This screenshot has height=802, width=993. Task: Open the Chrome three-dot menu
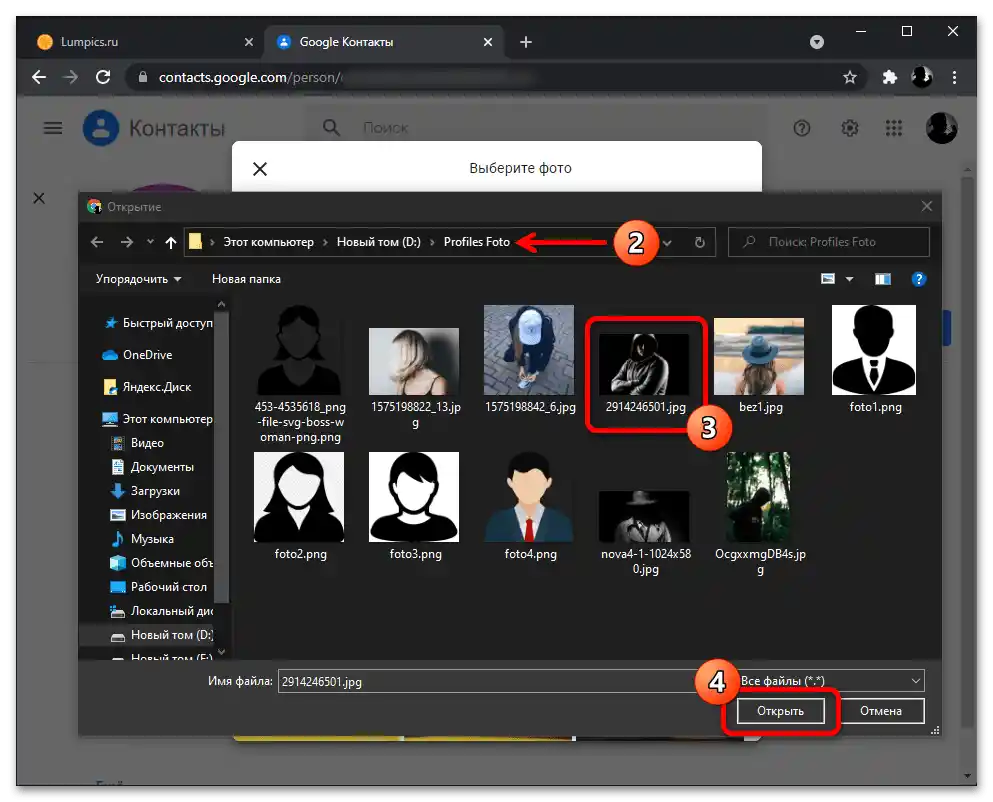point(954,77)
